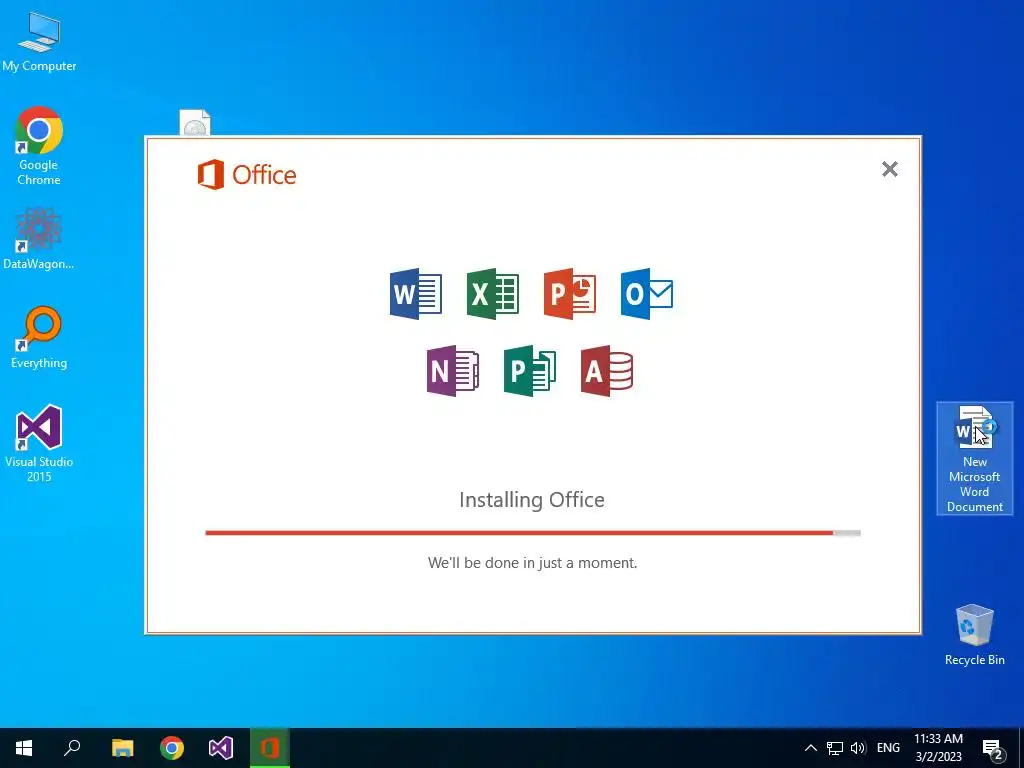Select the Recycle Bin desktop icon

974,635
